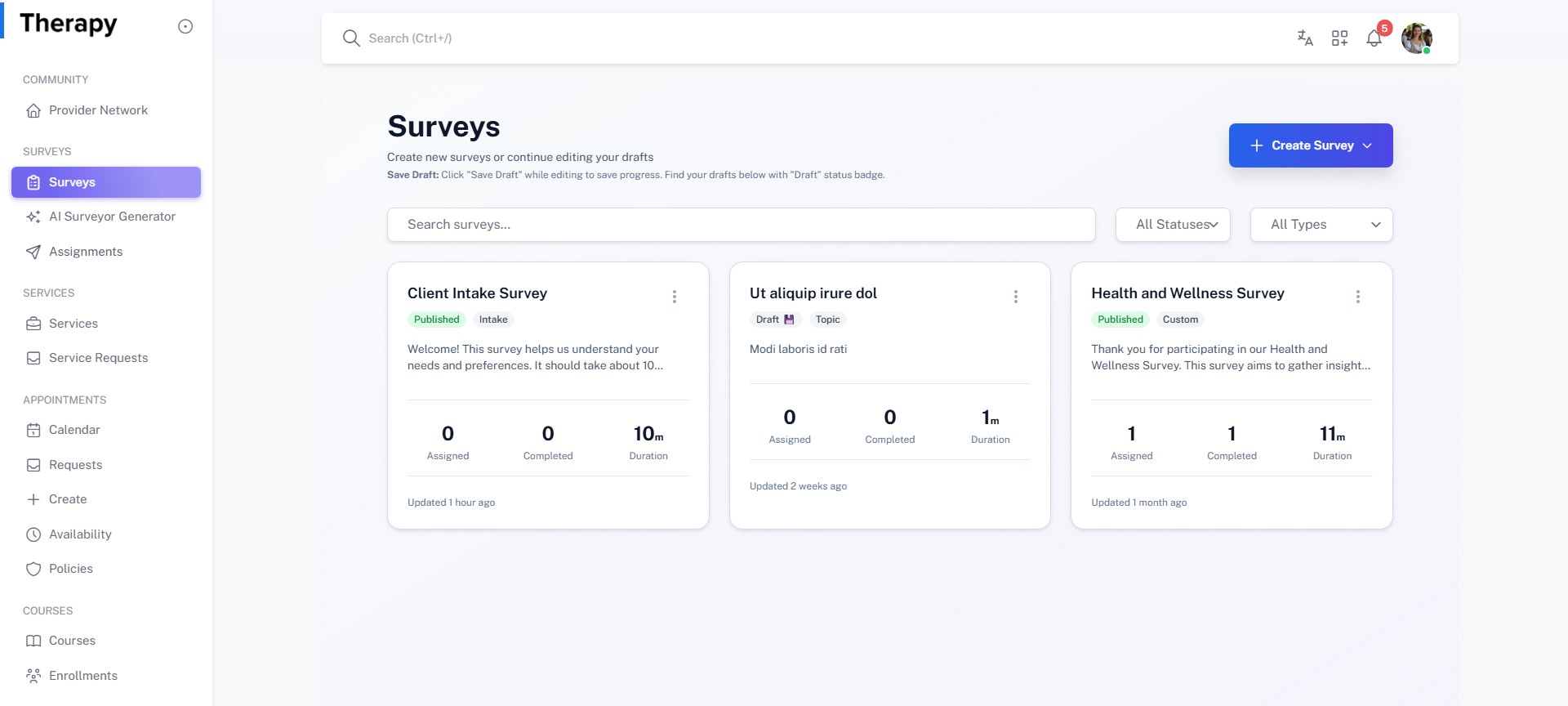Click the Intake type badge
Screen dimensions: 1568x706
(493, 319)
